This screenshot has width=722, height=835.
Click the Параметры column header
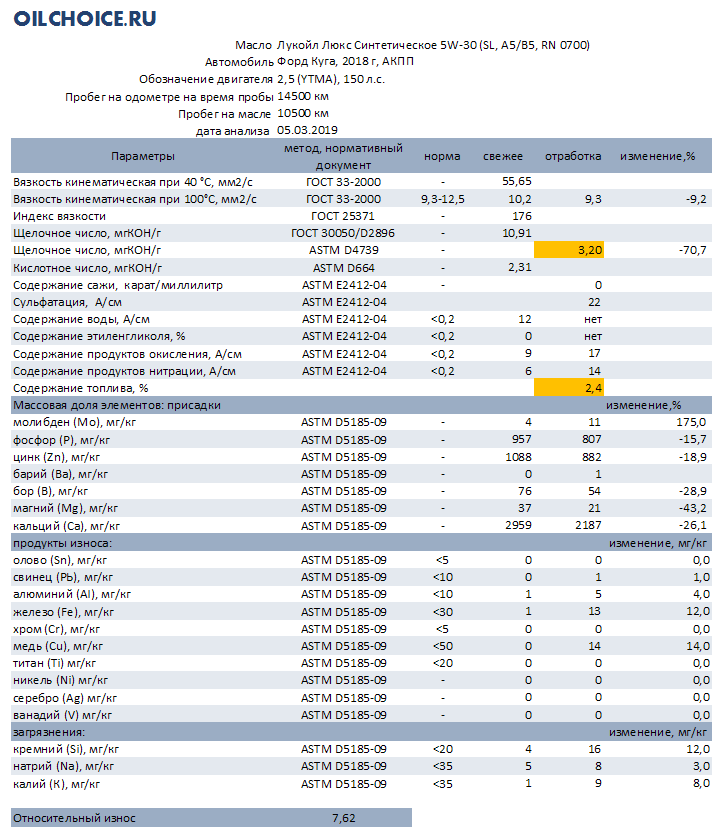coord(143,156)
